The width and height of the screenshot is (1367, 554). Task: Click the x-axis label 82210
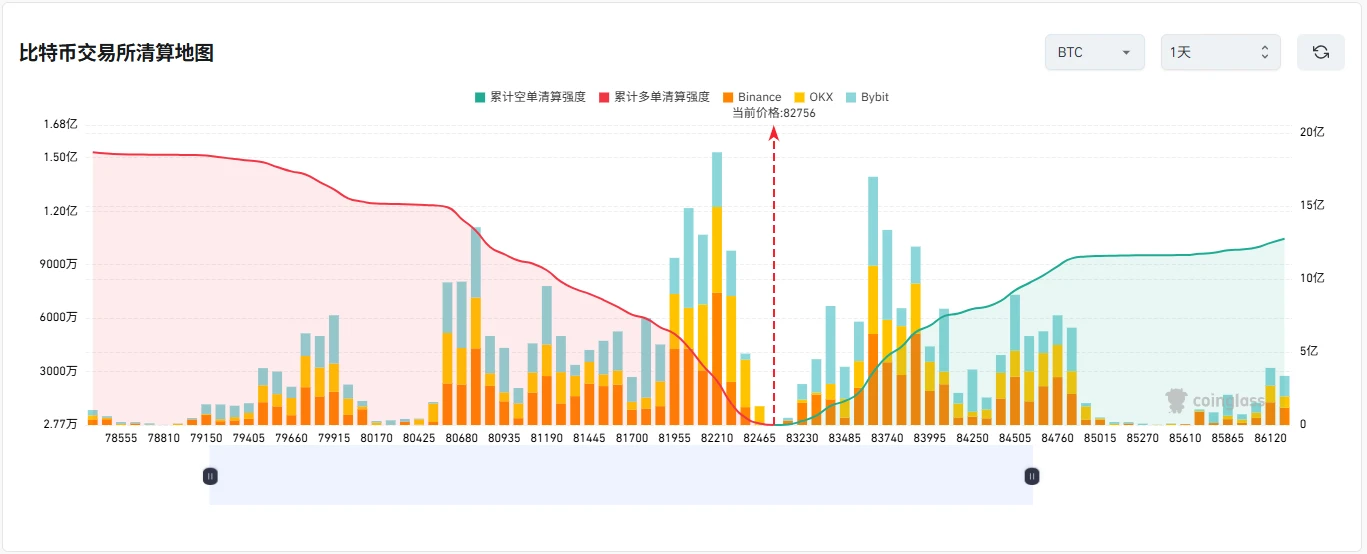point(717,438)
